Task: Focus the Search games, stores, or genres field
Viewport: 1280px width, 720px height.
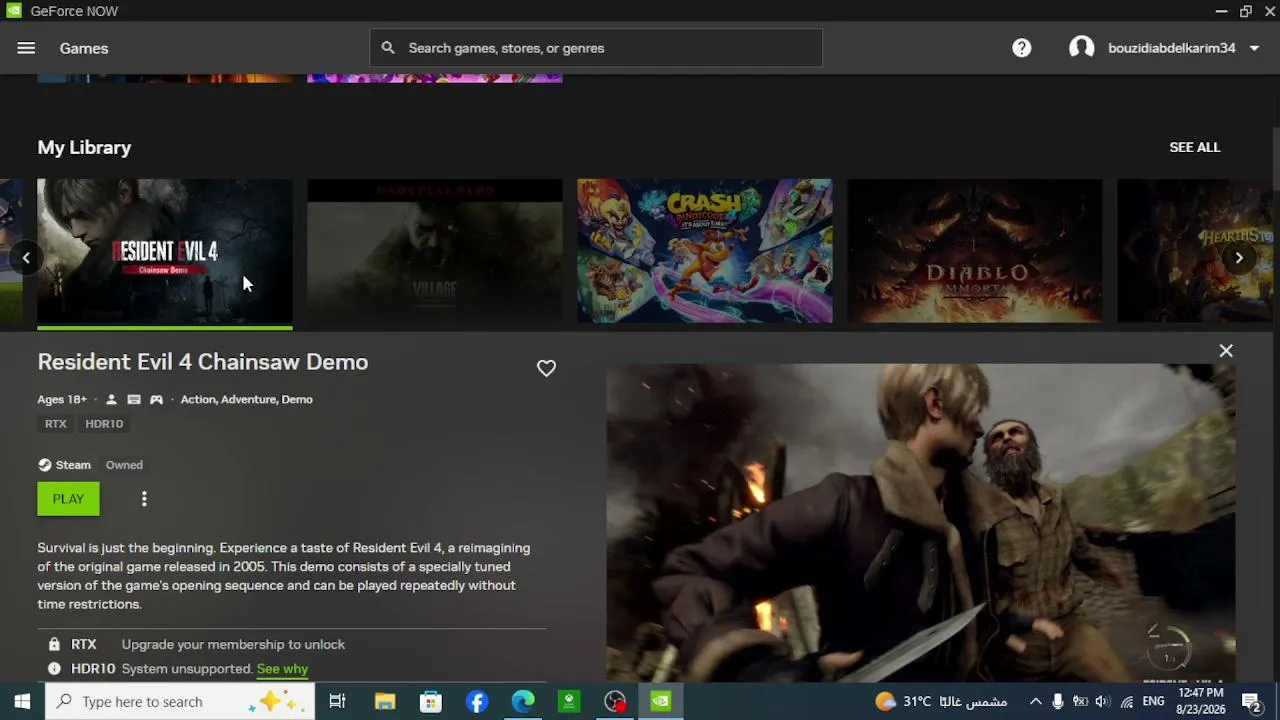Action: click(x=596, y=48)
